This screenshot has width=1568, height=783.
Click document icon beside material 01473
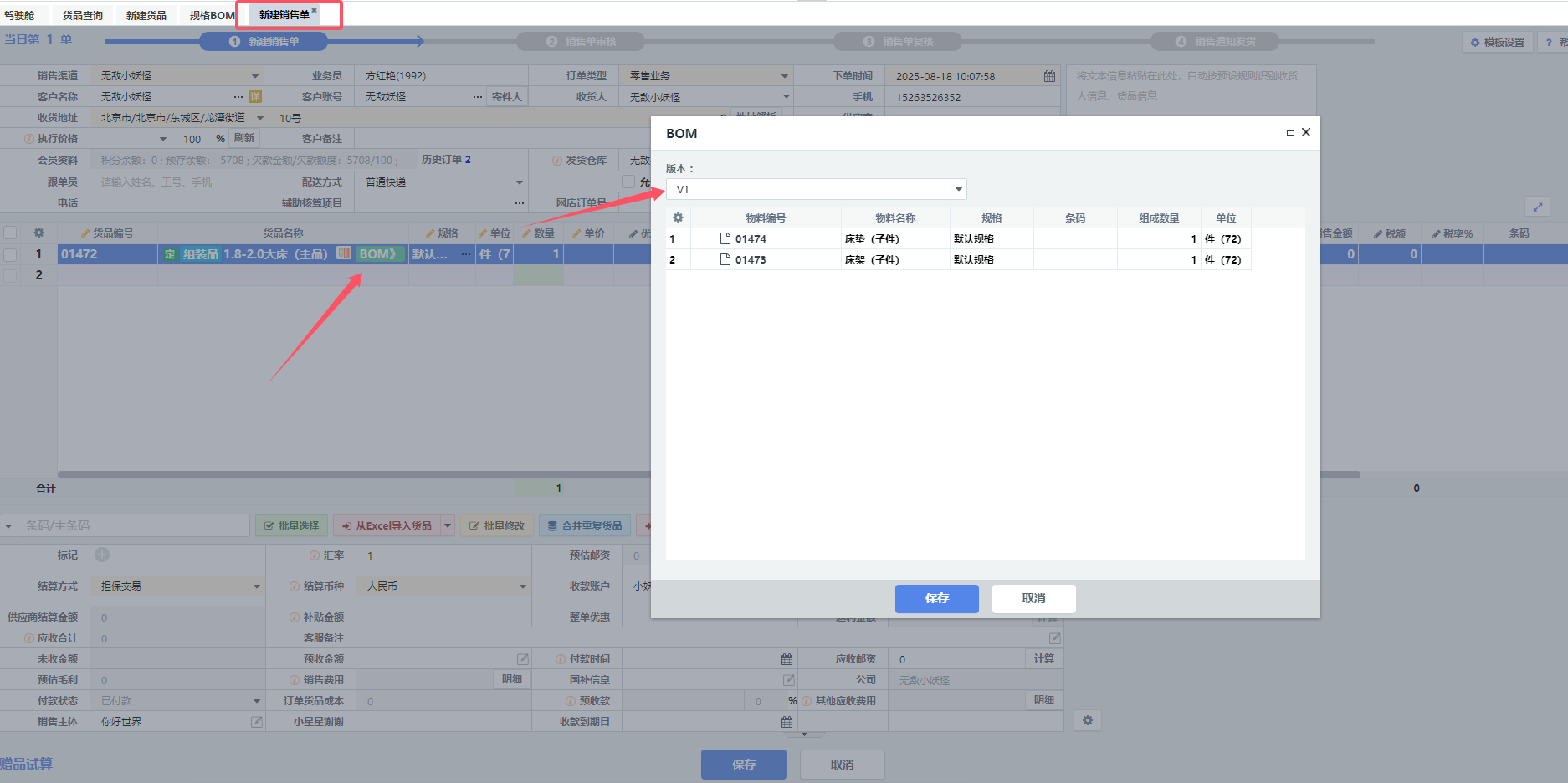725,259
